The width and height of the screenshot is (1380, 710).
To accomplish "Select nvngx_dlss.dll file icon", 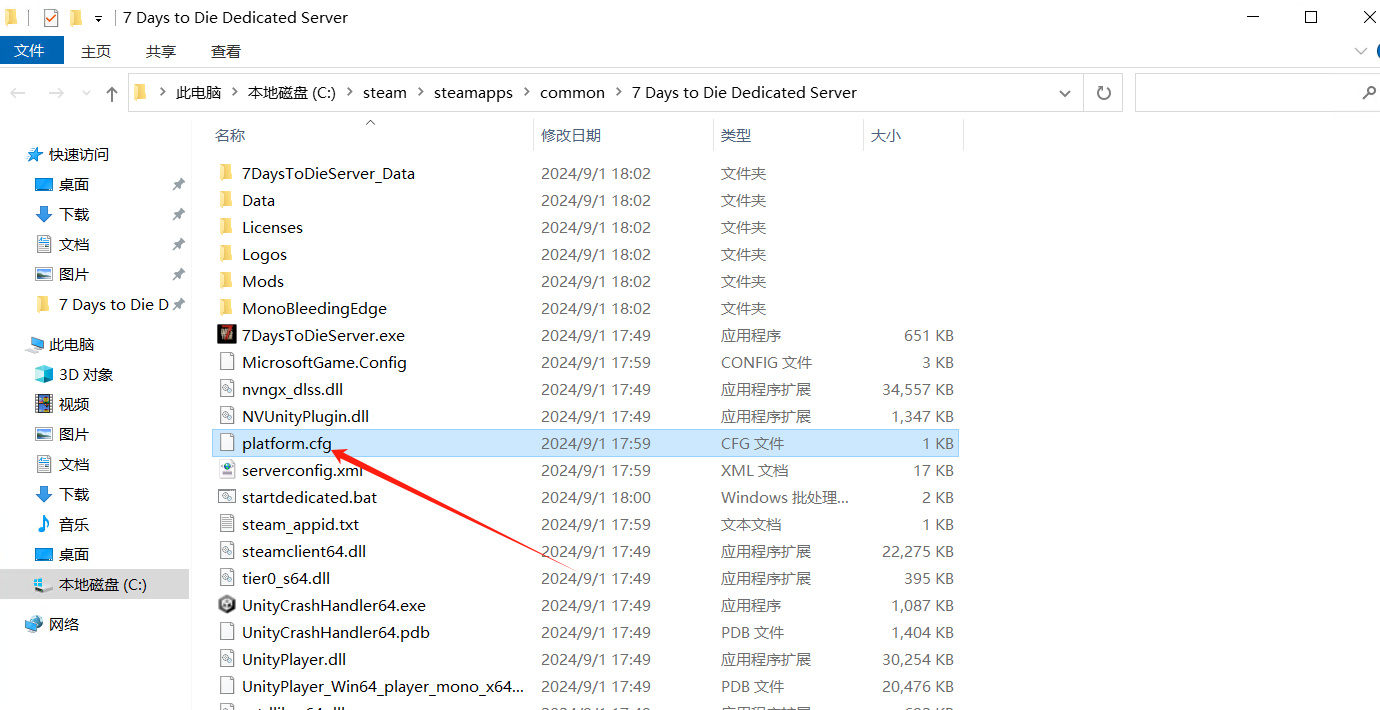I will [226, 389].
